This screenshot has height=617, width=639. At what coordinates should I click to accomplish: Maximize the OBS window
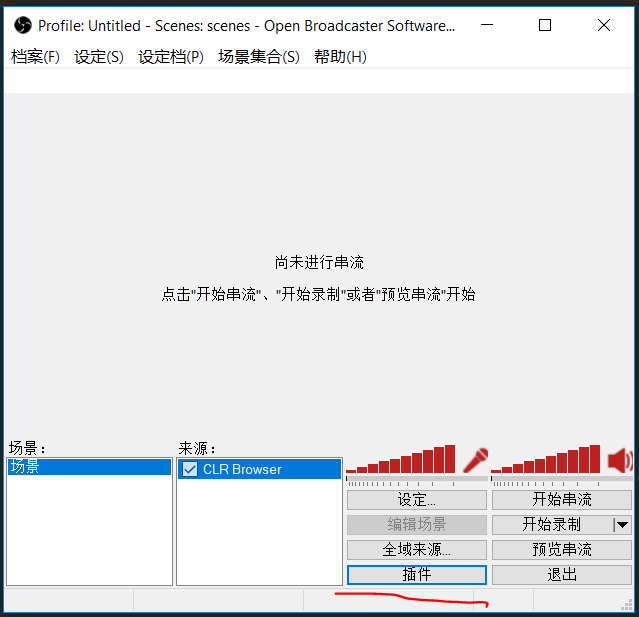[545, 25]
